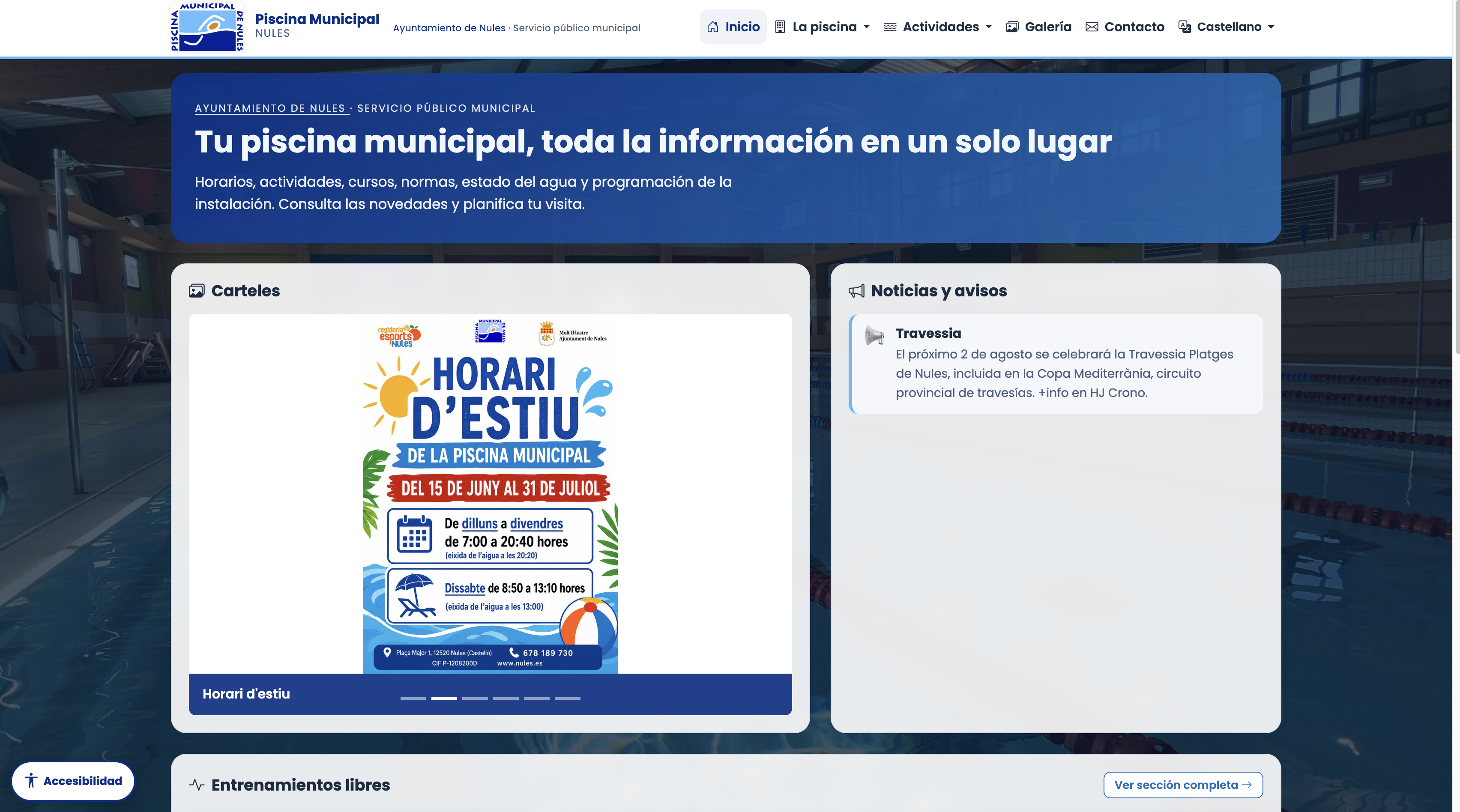
Task: Click the Travessia notice title
Action: pyautogui.click(x=928, y=333)
